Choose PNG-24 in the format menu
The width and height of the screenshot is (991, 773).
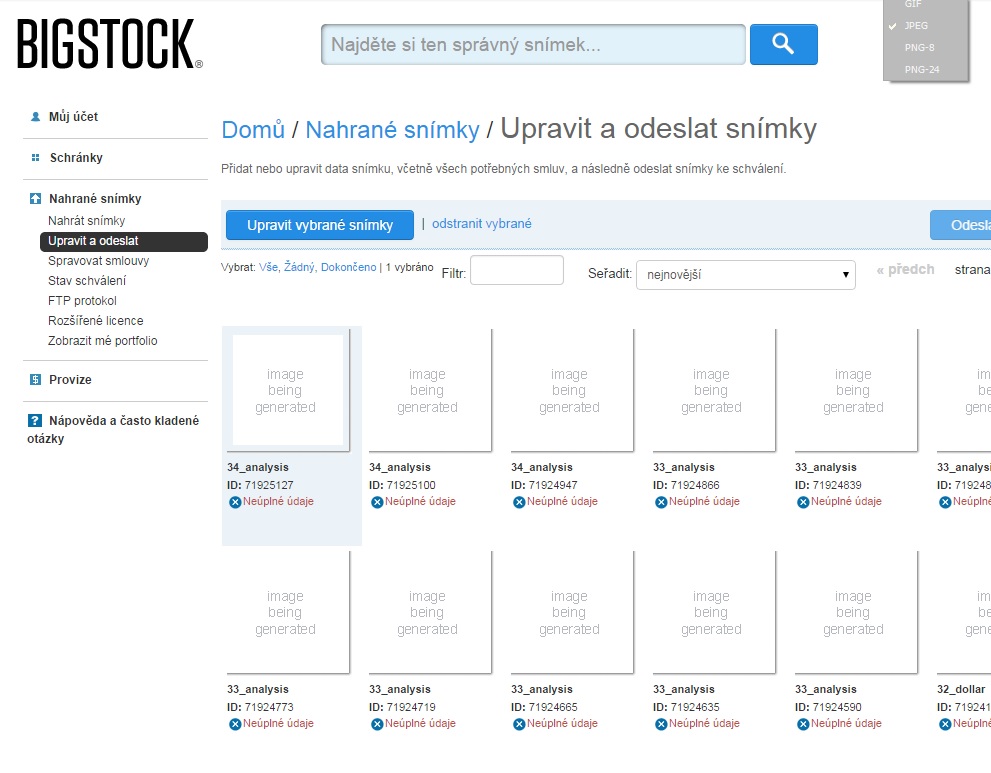coord(921,70)
